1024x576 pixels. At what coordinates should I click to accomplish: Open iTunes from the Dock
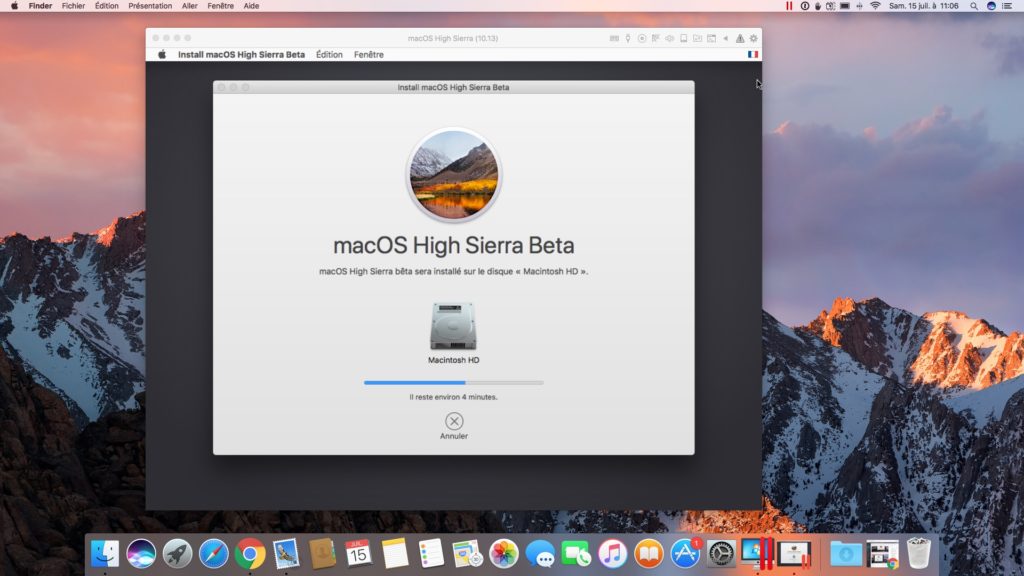click(613, 554)
